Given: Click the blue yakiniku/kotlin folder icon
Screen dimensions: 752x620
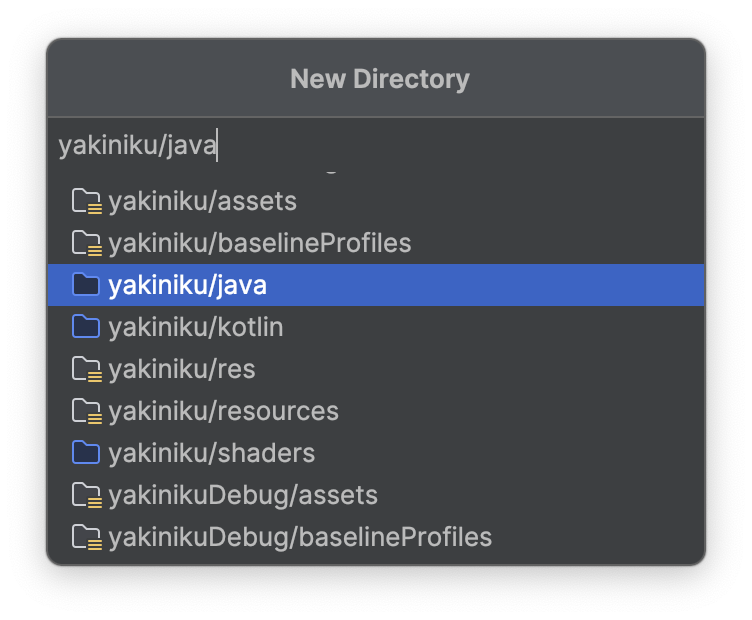Looking at the screenshot, I should (x=87, y=327).
